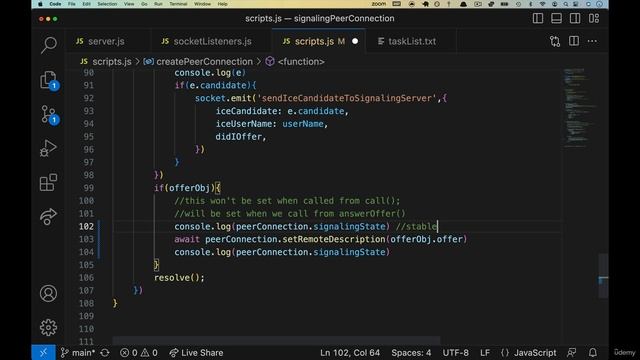This screenshot has width=640, height=360.
Task: Open the Manage gear icon
Action: coord(49,327)
